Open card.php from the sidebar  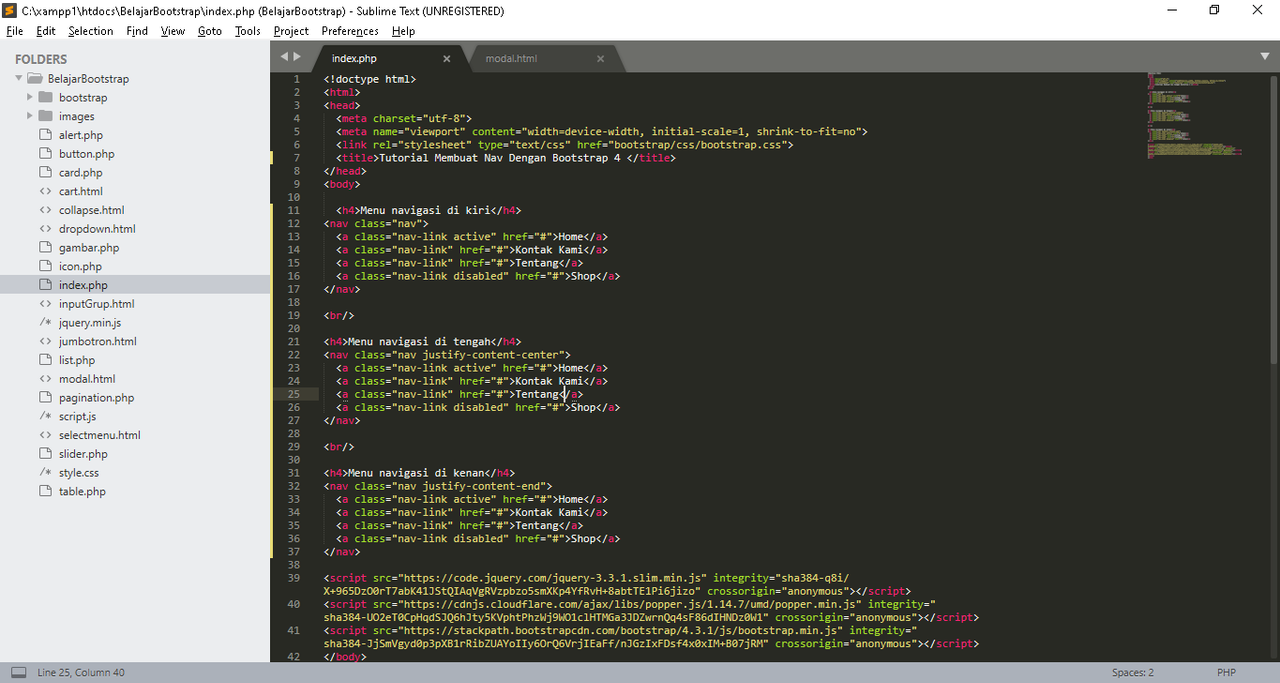81,173
